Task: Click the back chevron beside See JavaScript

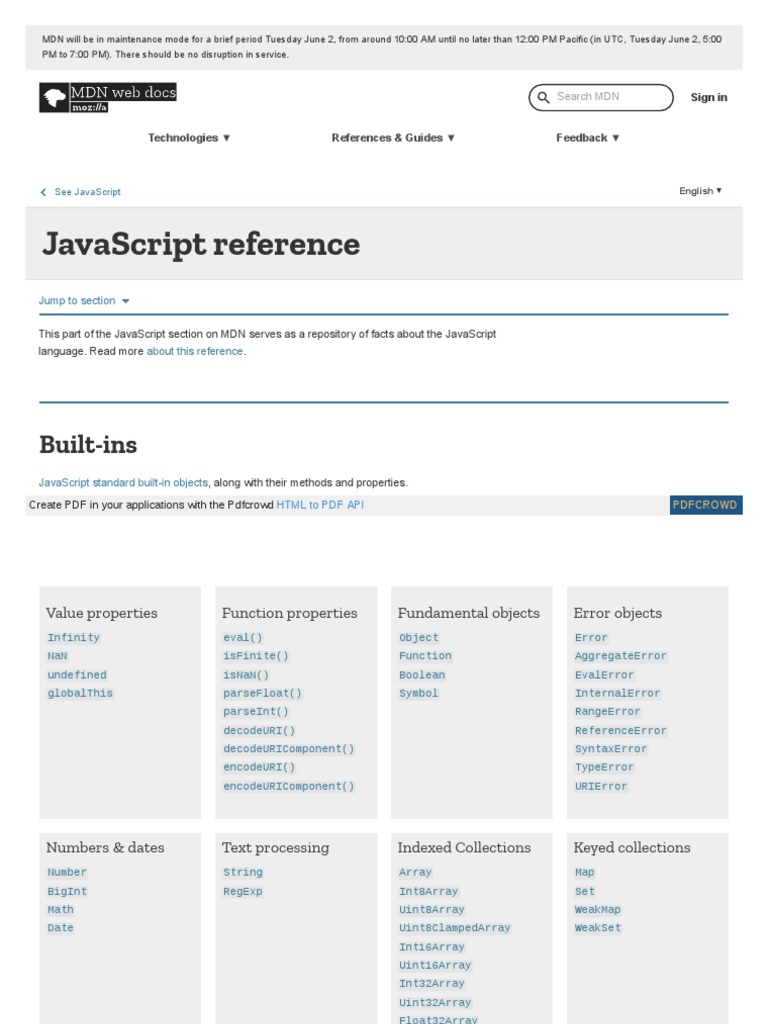Action: pyautogui.click(x=43, y=192)
